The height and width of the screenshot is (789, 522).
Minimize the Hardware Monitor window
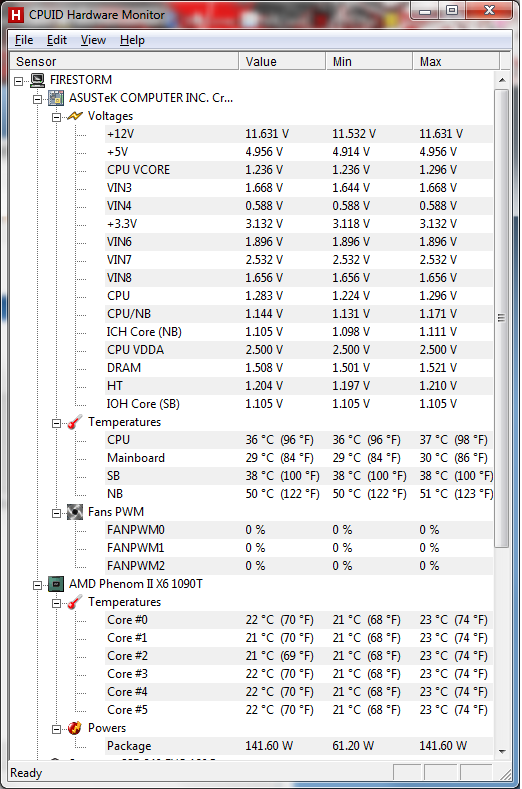coord(425,11)
